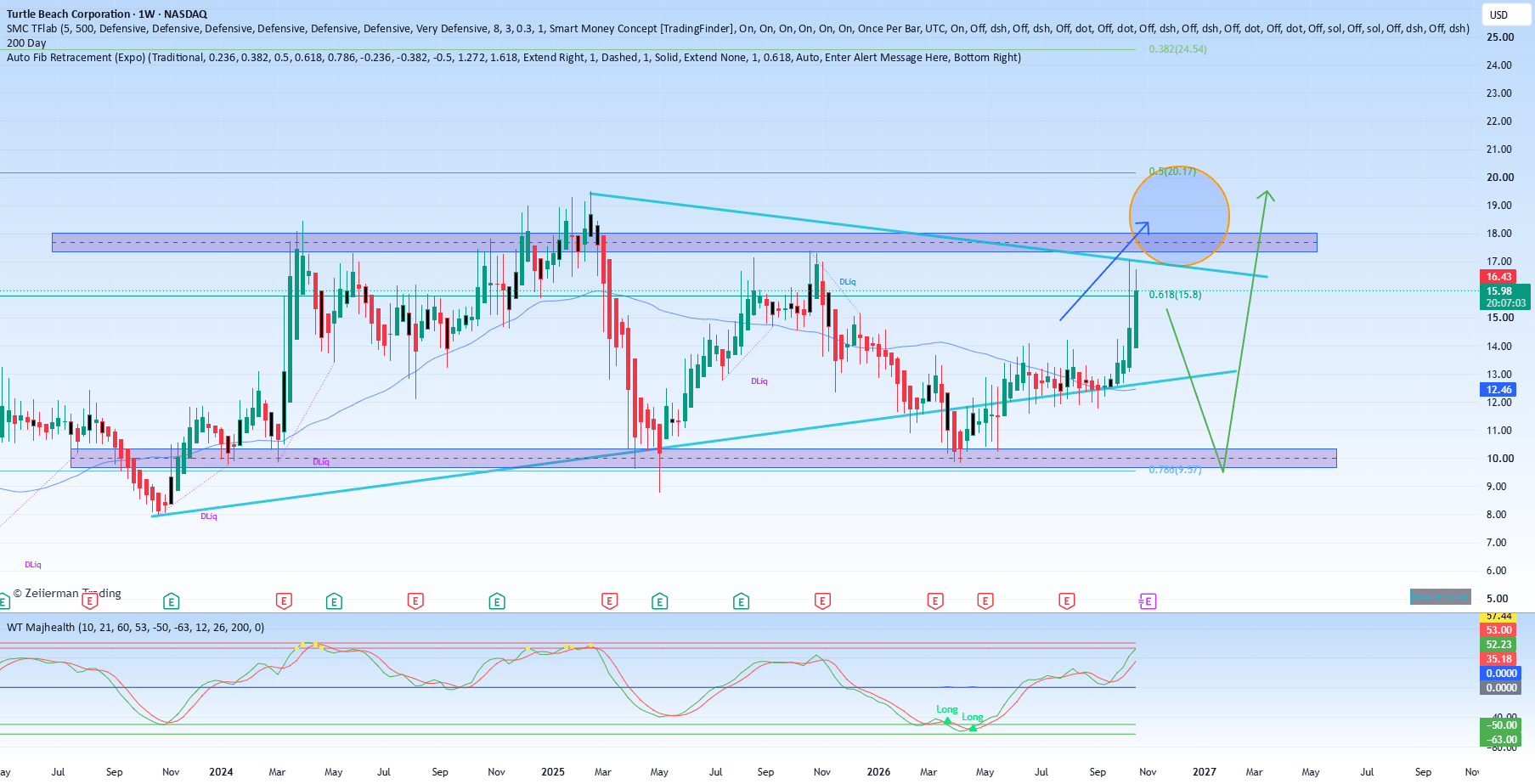Click the 0.618(15.8) Fibonacci level label
The image size is (1535, 784).
[x=1175, y=295]
